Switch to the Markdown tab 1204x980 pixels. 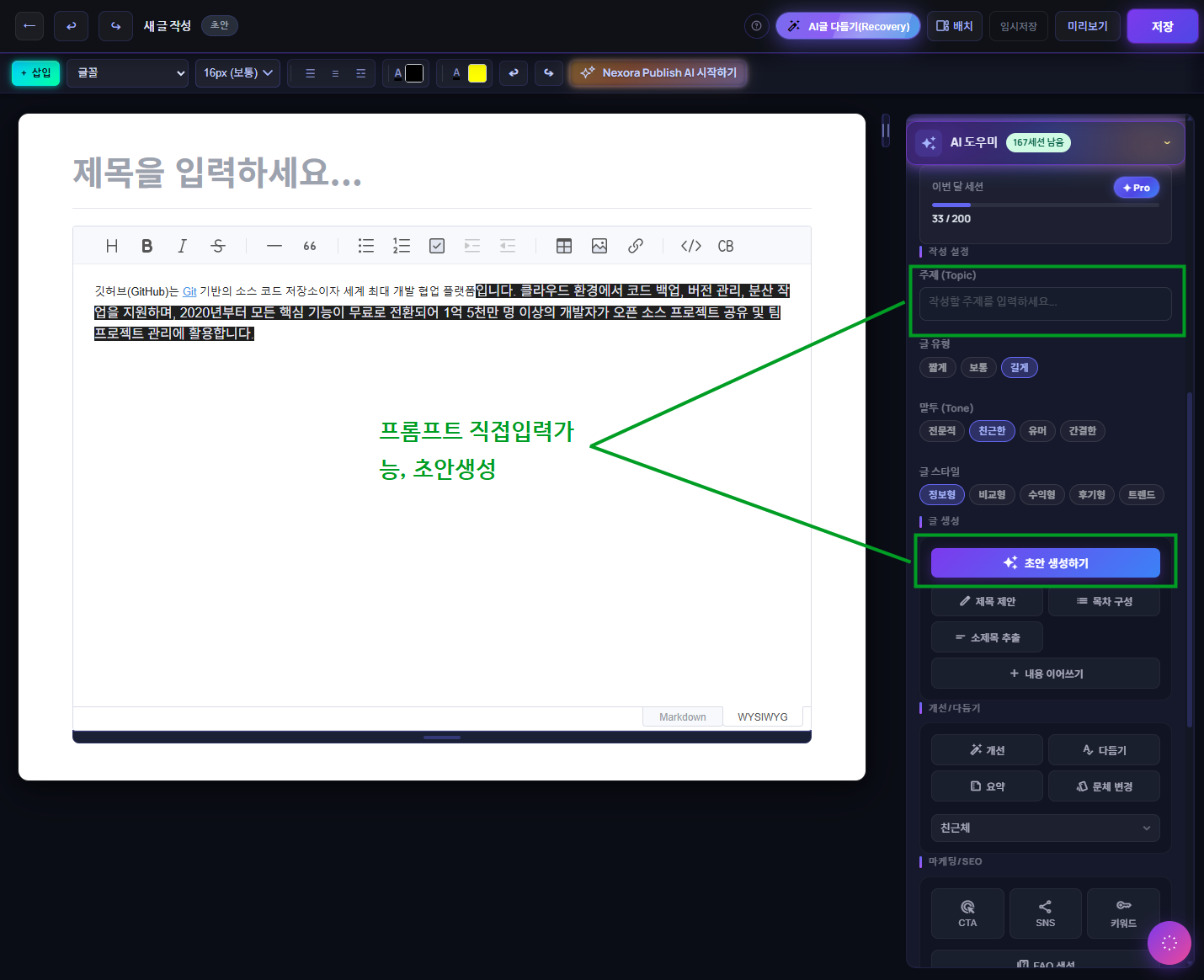click(x=682, y=717)
